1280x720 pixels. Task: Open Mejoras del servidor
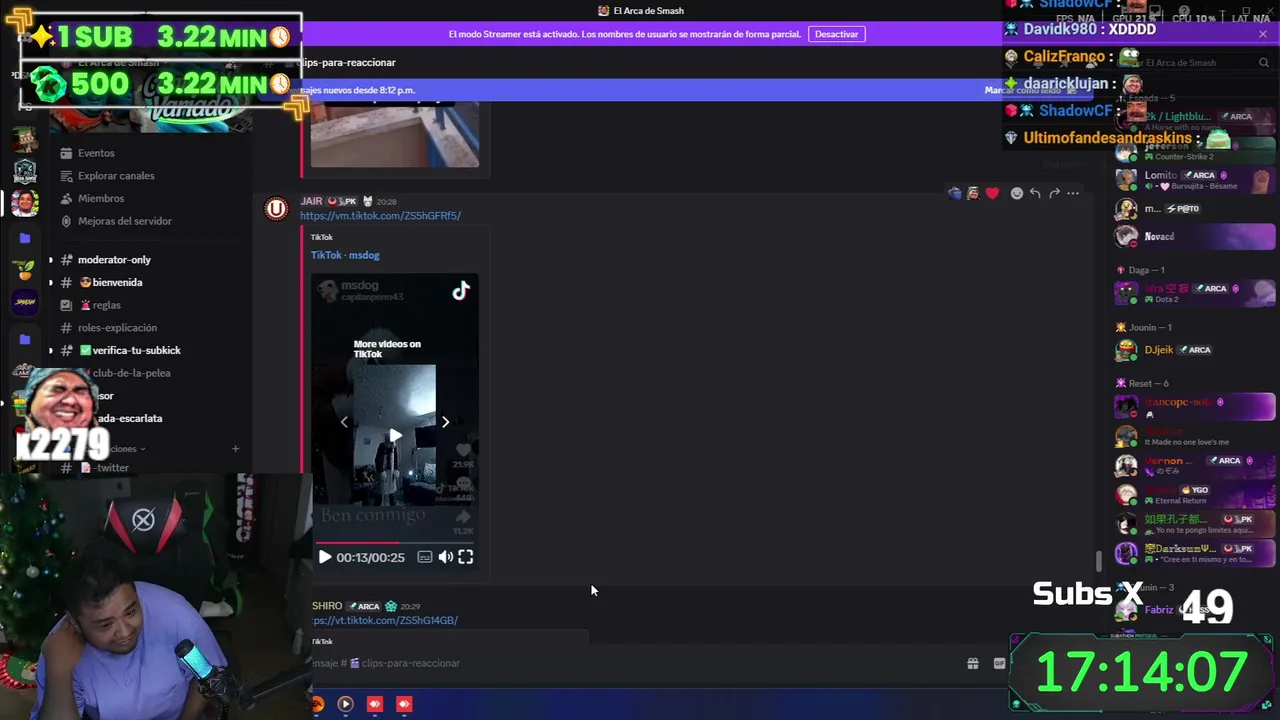pos(125,221)
